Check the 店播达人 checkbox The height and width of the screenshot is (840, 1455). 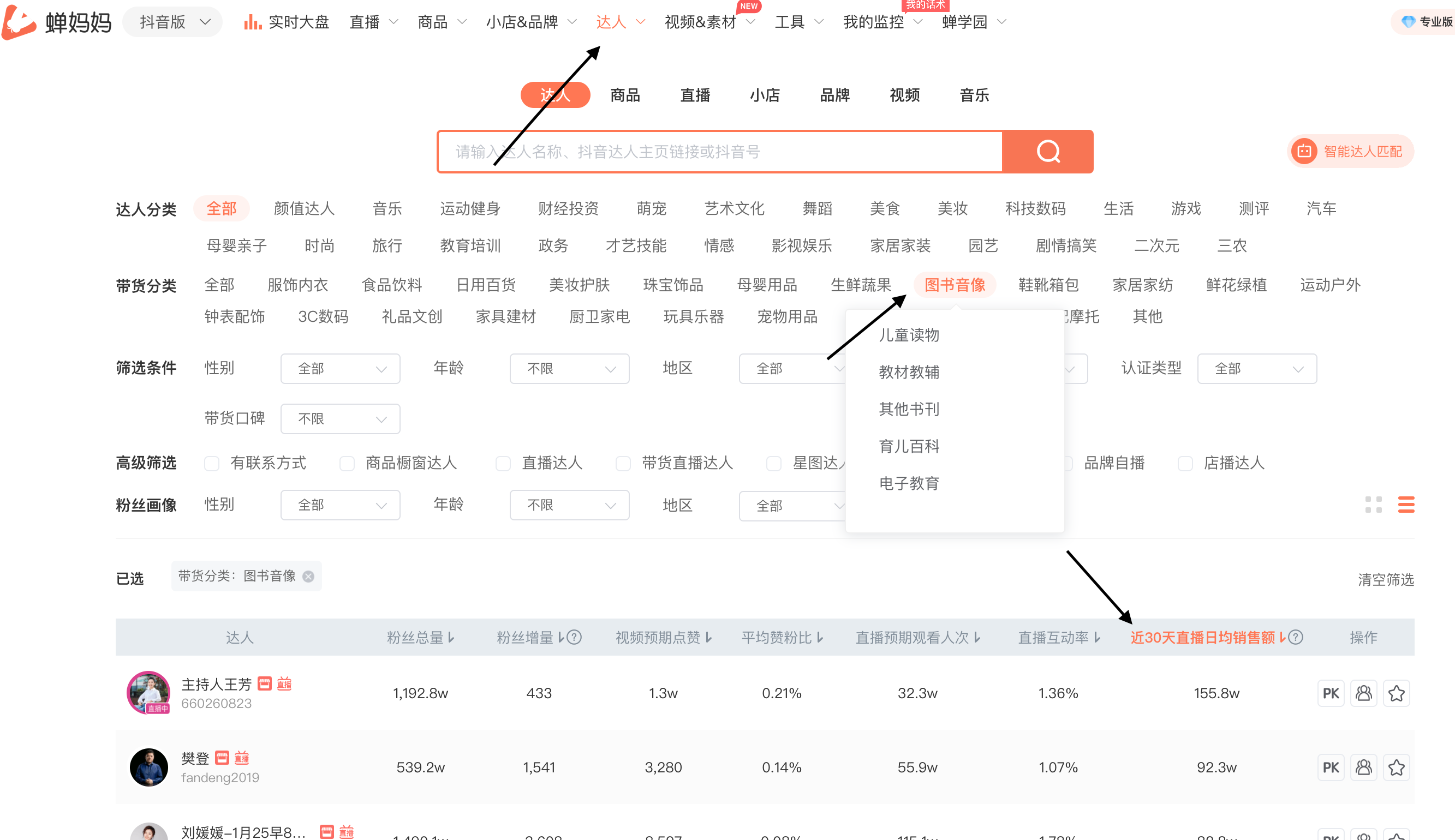tap(1185, 464)
